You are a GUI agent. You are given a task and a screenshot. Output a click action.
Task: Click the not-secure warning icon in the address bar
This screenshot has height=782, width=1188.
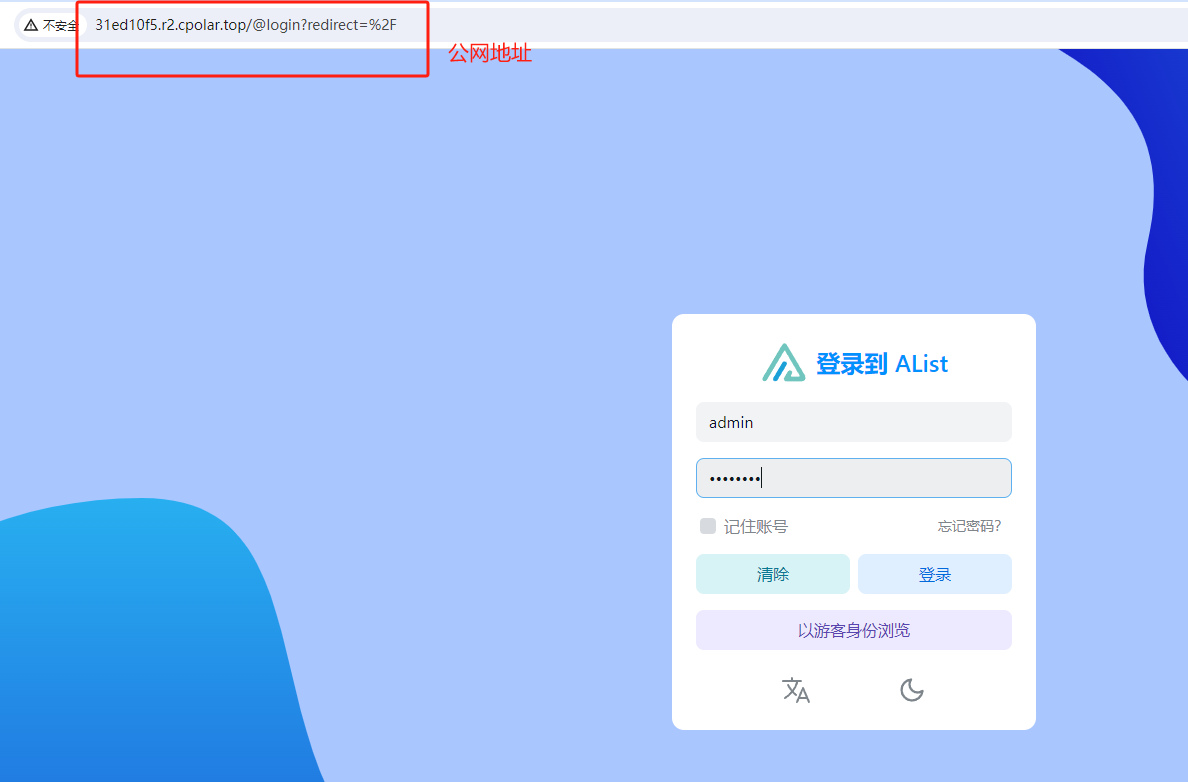(30, 25)
